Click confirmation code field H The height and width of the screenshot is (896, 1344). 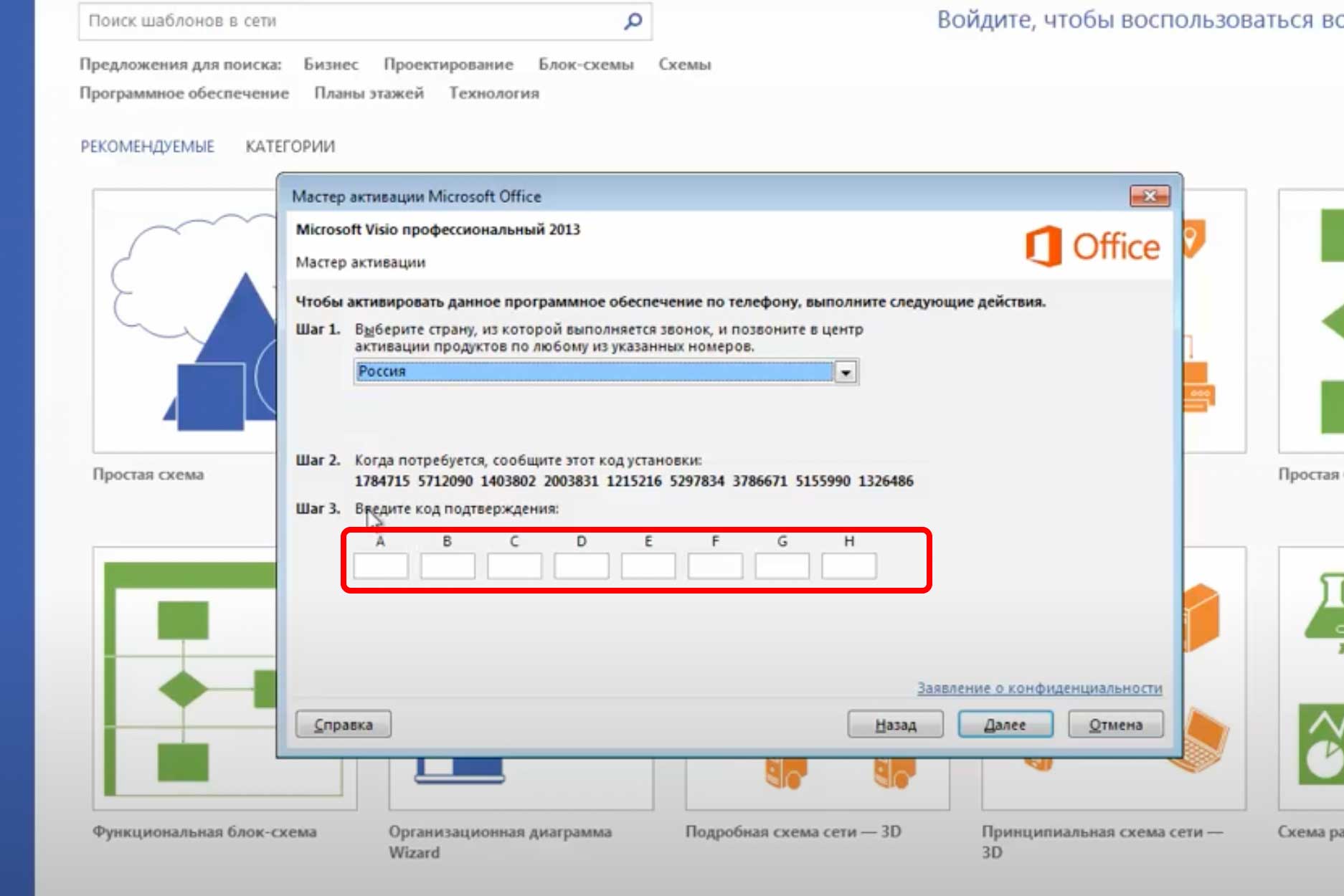(849, 566)
